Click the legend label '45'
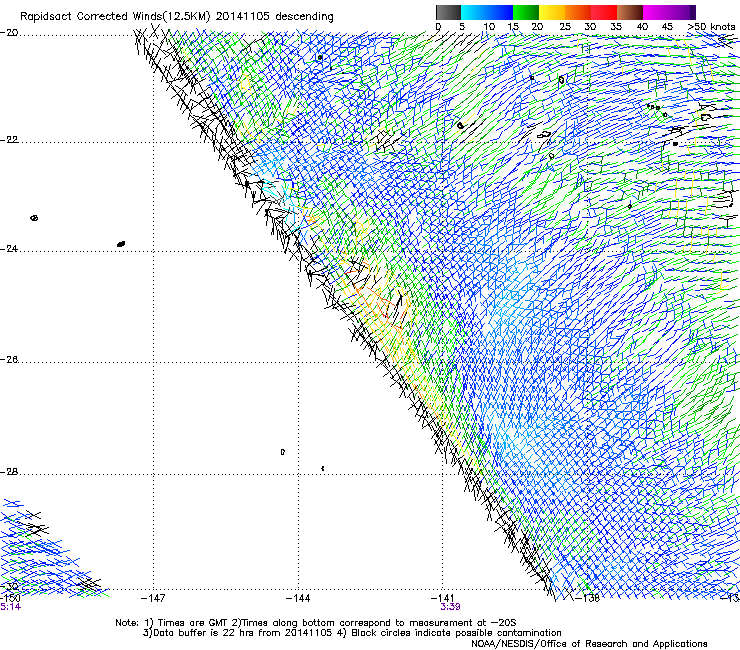Image resolution: width=740 pixels, height=650 pixels. coord(667,27)
